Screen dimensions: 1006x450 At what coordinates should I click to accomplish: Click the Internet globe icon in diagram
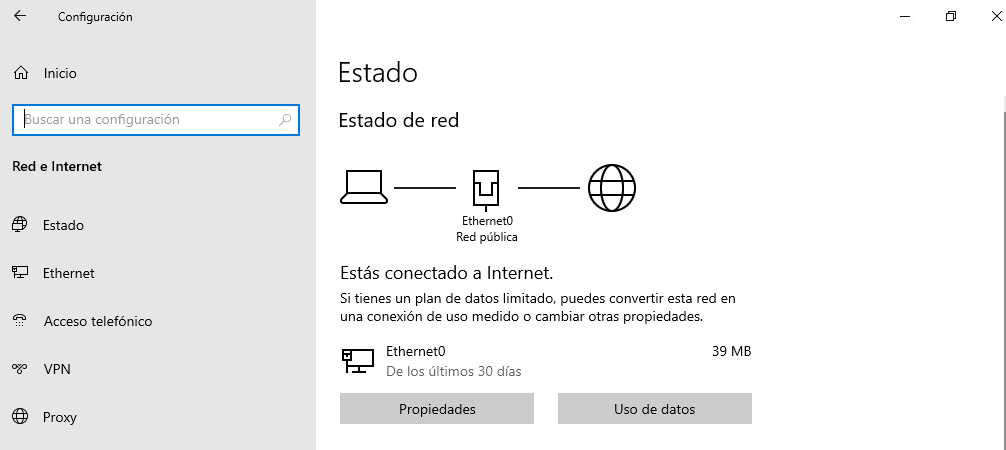pyautogui.click(x=612, y=187)
